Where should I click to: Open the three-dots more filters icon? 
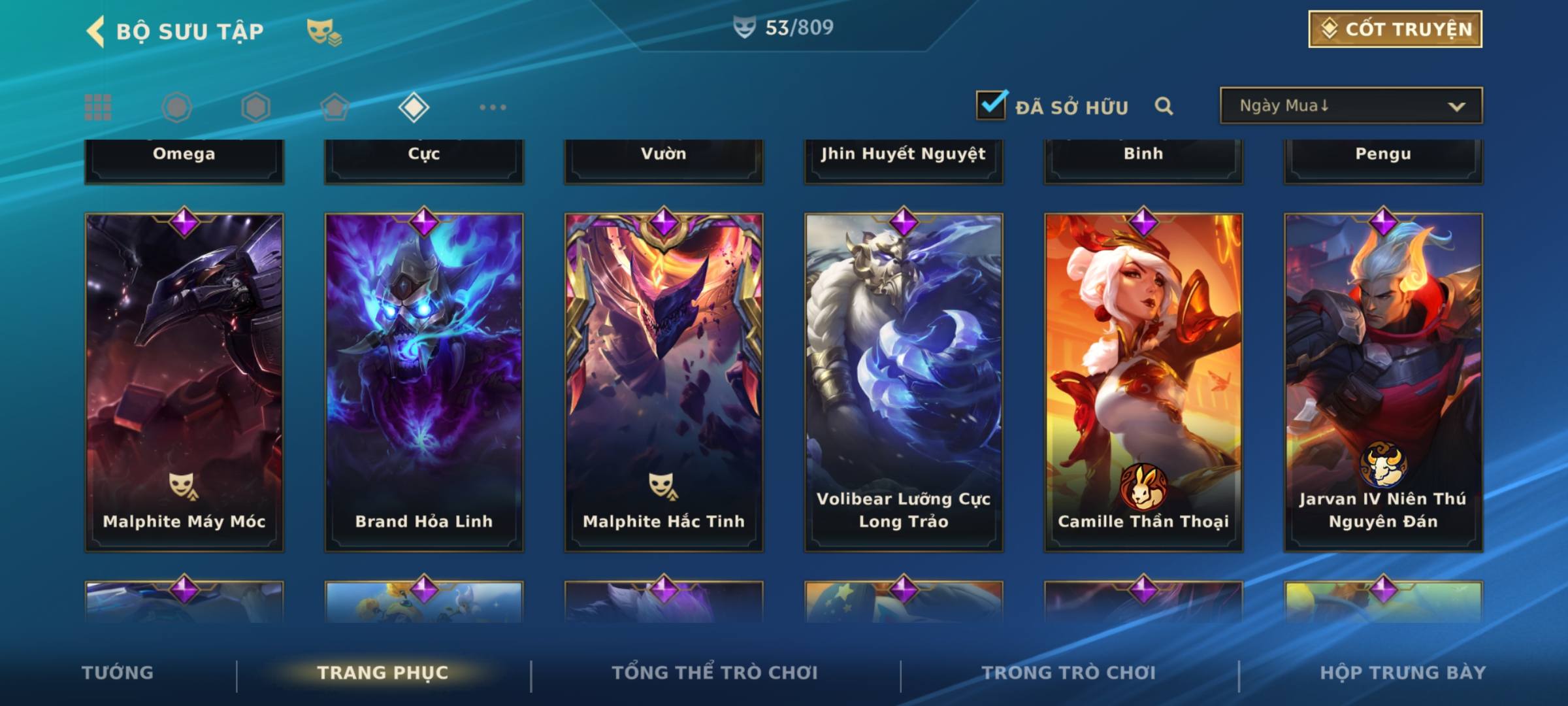[x=493, y=107]
